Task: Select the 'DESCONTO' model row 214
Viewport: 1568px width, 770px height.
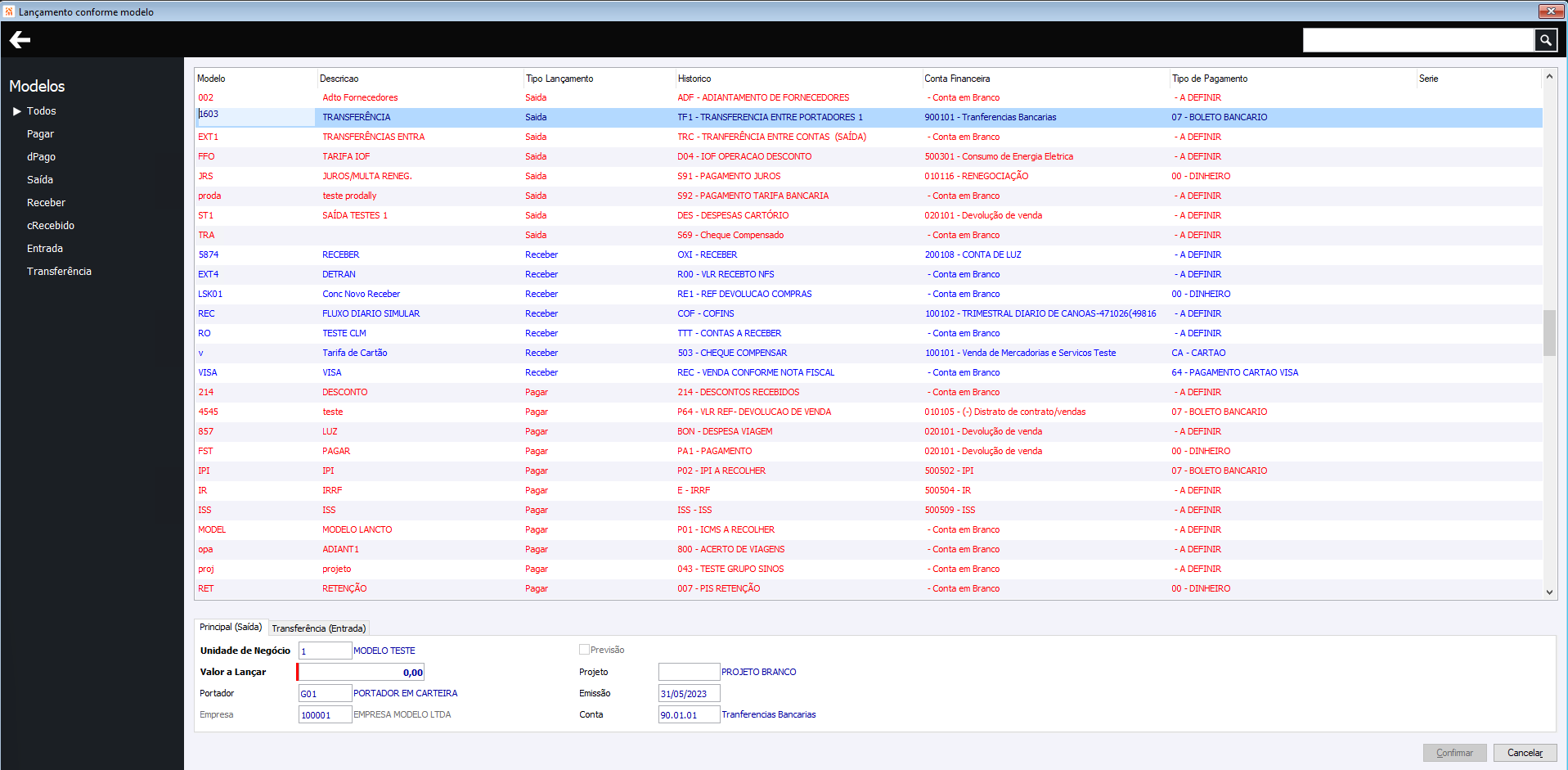Action: coord(868,392)
